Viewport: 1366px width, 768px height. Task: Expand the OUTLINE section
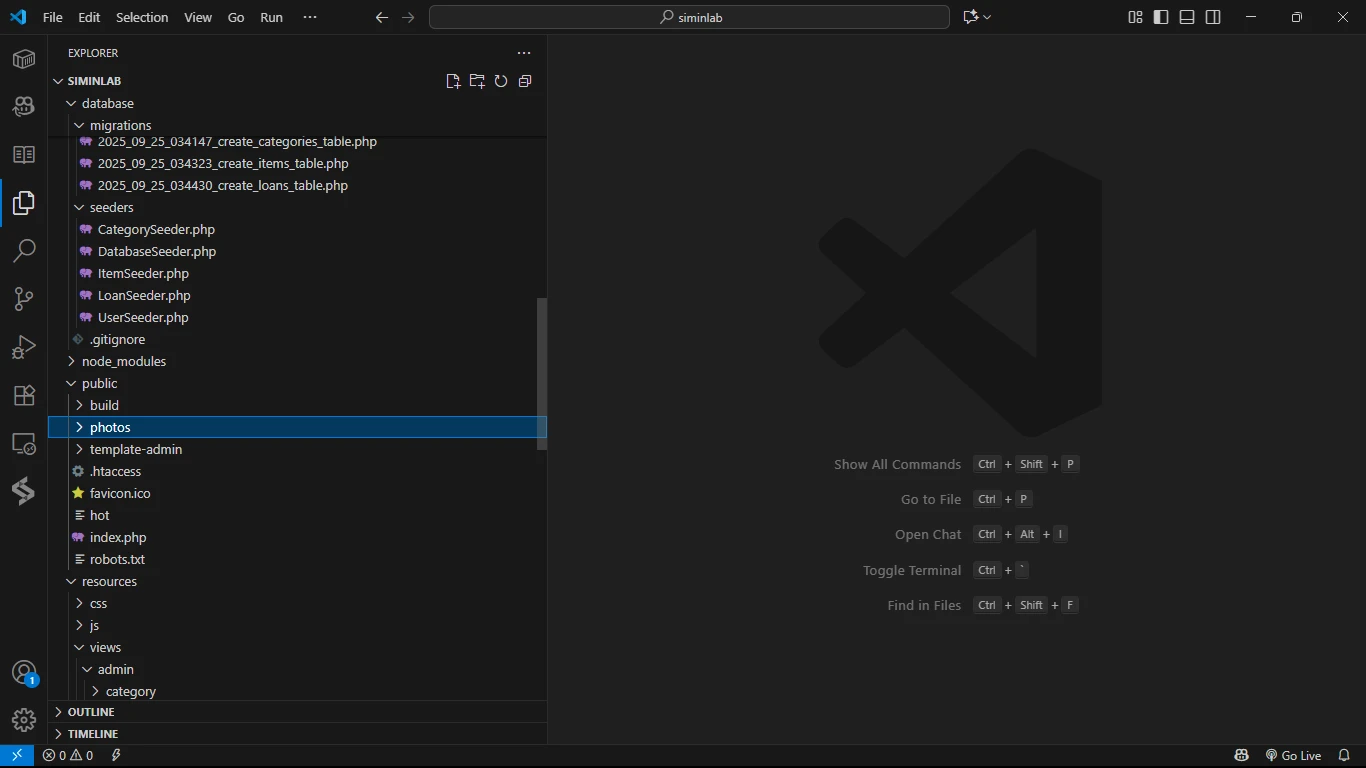(91, 712)
